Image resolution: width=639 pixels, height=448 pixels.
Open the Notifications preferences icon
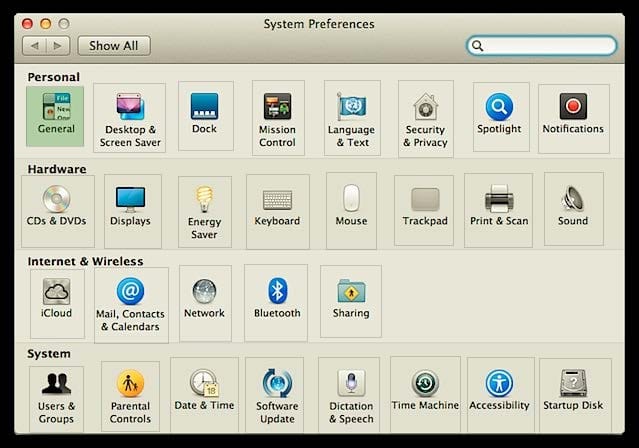click(x=574, y=119)
